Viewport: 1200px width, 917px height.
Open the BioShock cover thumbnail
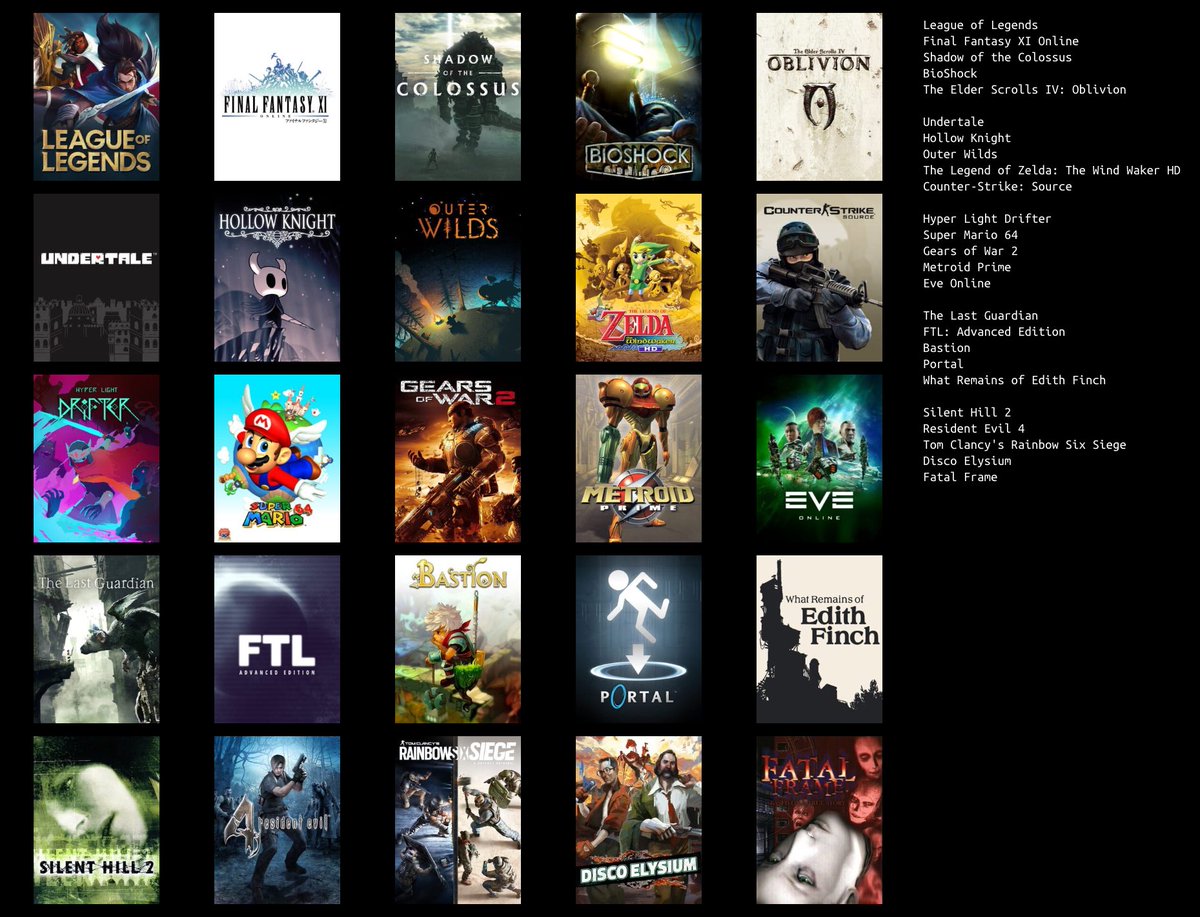click(638, 96)
